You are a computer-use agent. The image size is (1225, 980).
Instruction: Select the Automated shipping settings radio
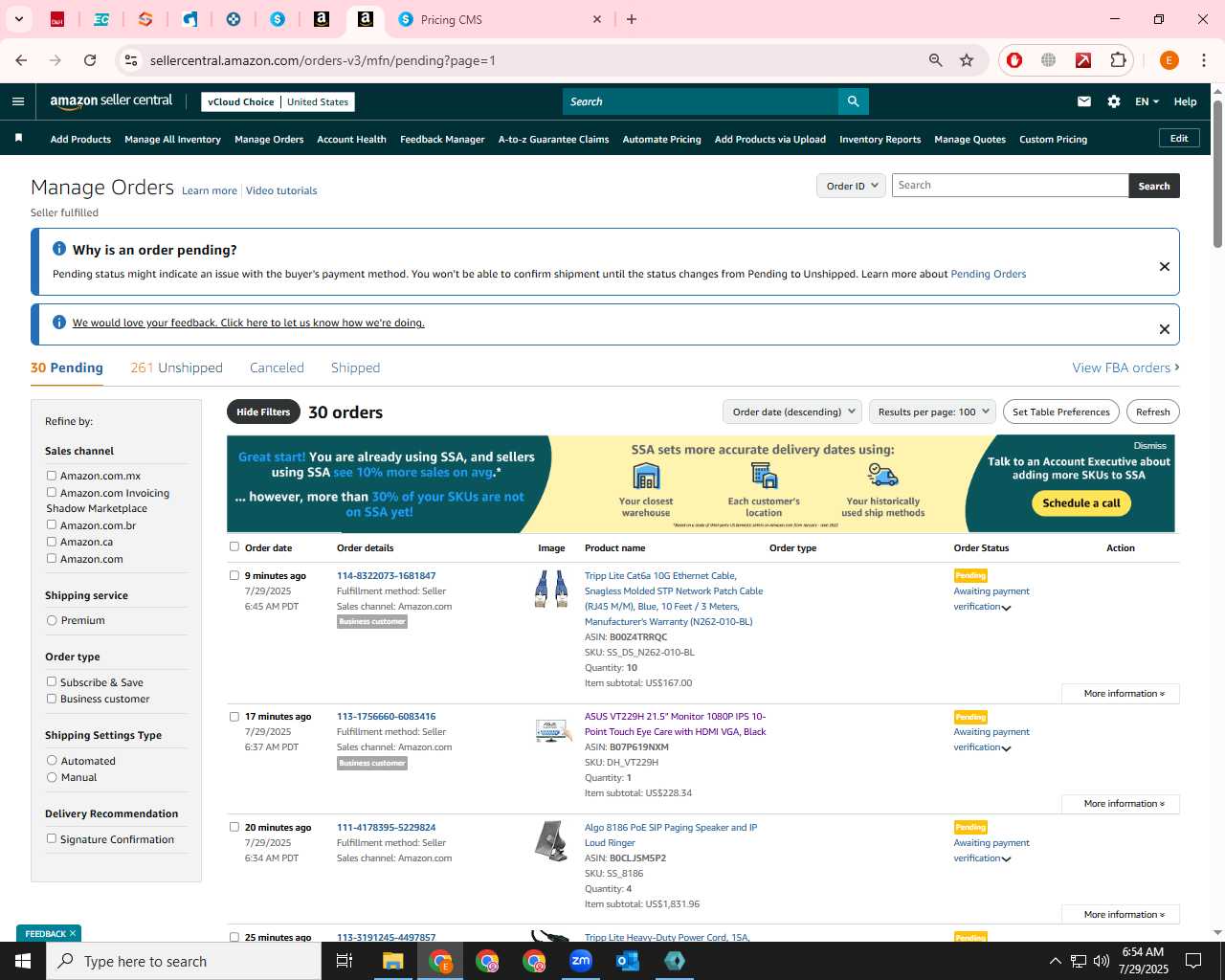tap(52, 761)
